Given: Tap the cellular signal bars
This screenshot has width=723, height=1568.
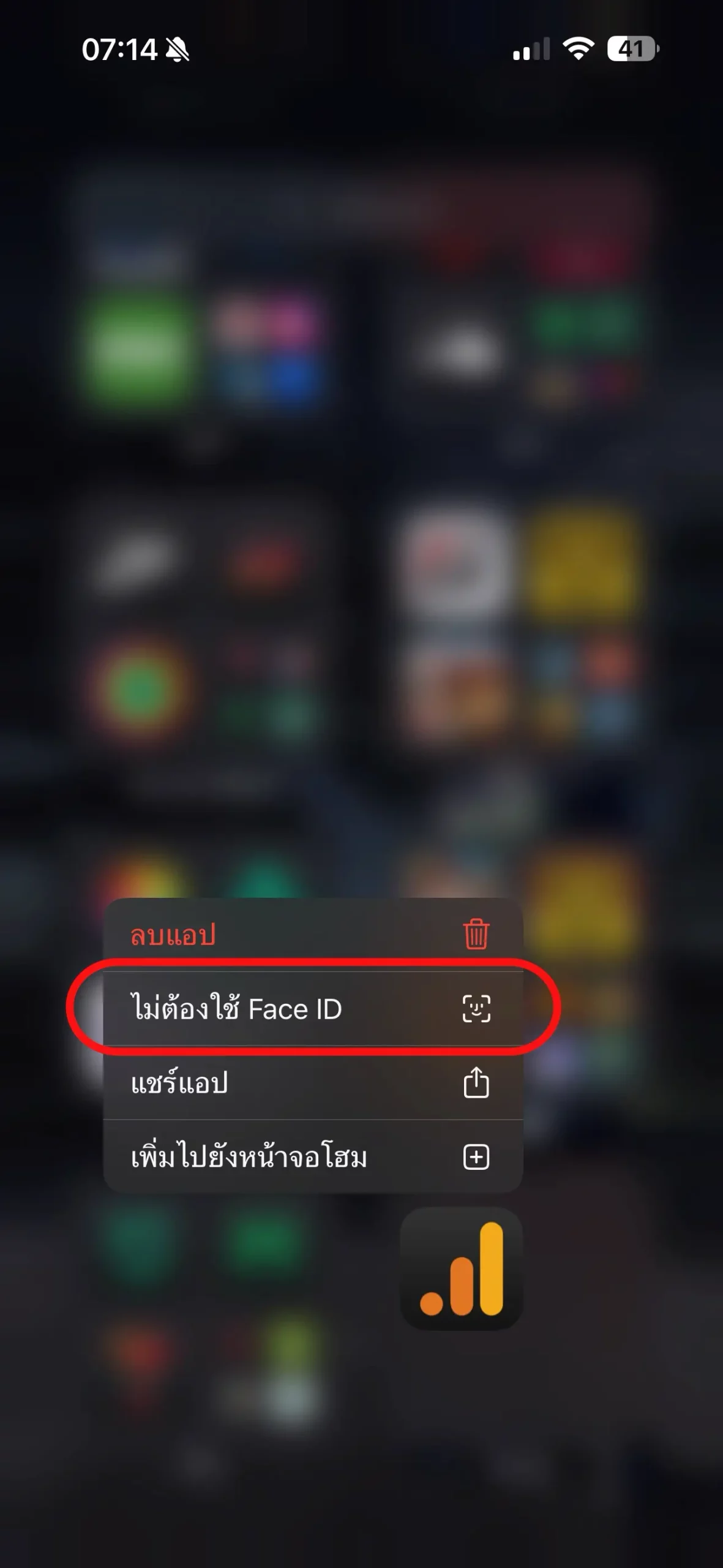Looking at the screenshot, I should tap(531, 49).
